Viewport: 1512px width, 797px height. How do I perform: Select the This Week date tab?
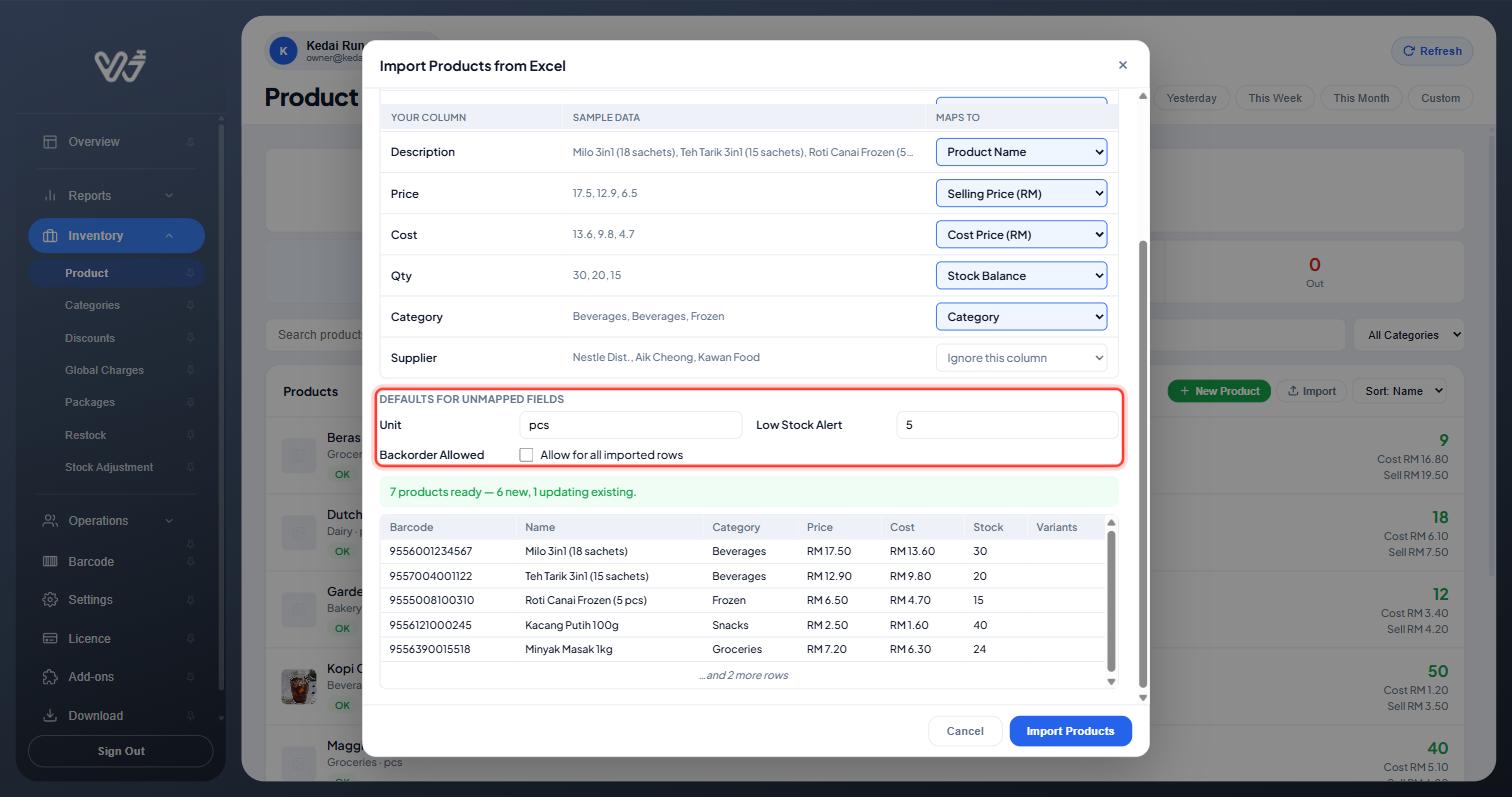pyautogui.click(x=1274, y=98)
